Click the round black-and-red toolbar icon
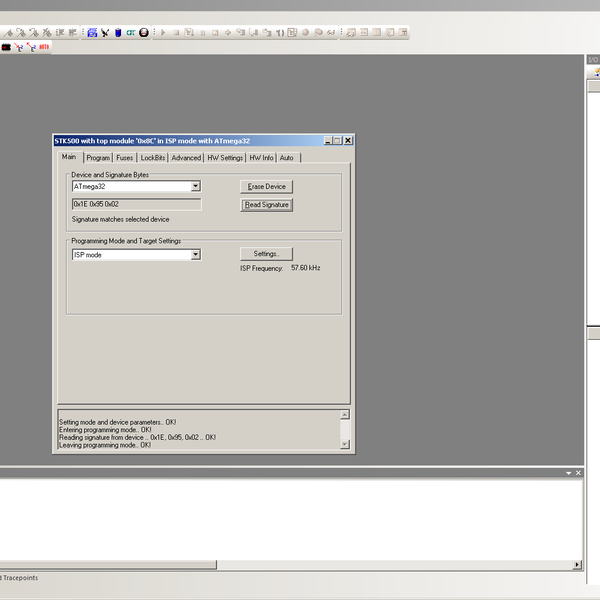The height and width of the screenshot is (600, 600). [x=144, y=32]
